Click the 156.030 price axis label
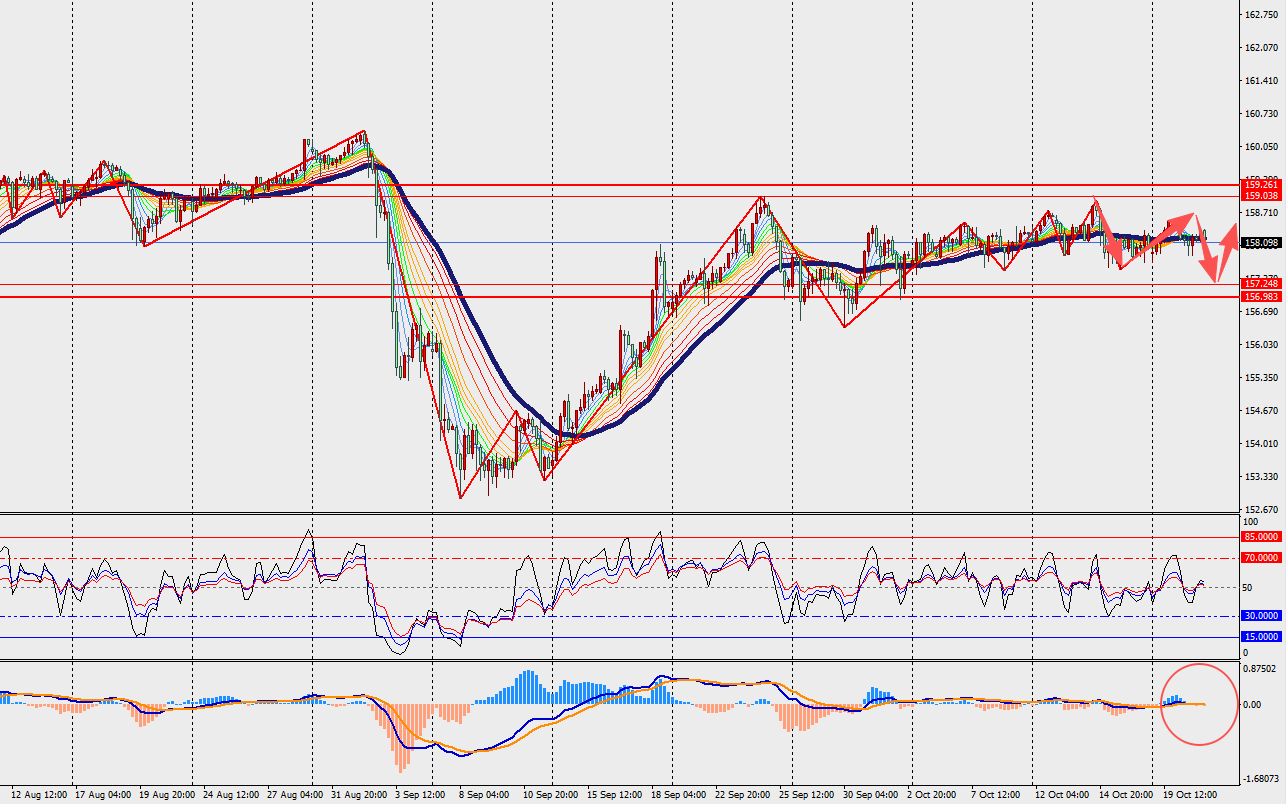This screenshot has width=1287, height=804. coord(1262,345)
